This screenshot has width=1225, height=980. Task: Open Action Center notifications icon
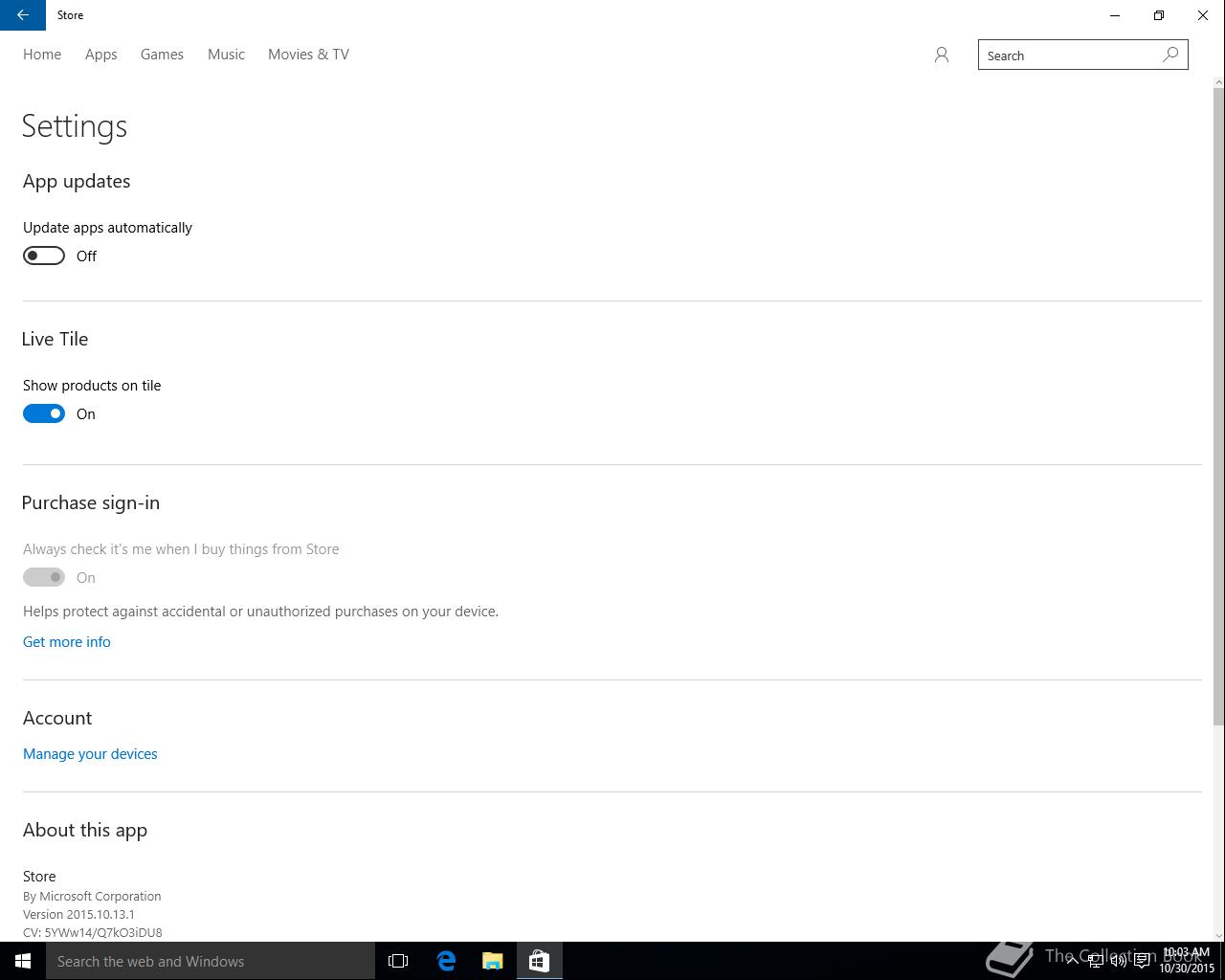pyautogui.click(x=1142, y=961)
